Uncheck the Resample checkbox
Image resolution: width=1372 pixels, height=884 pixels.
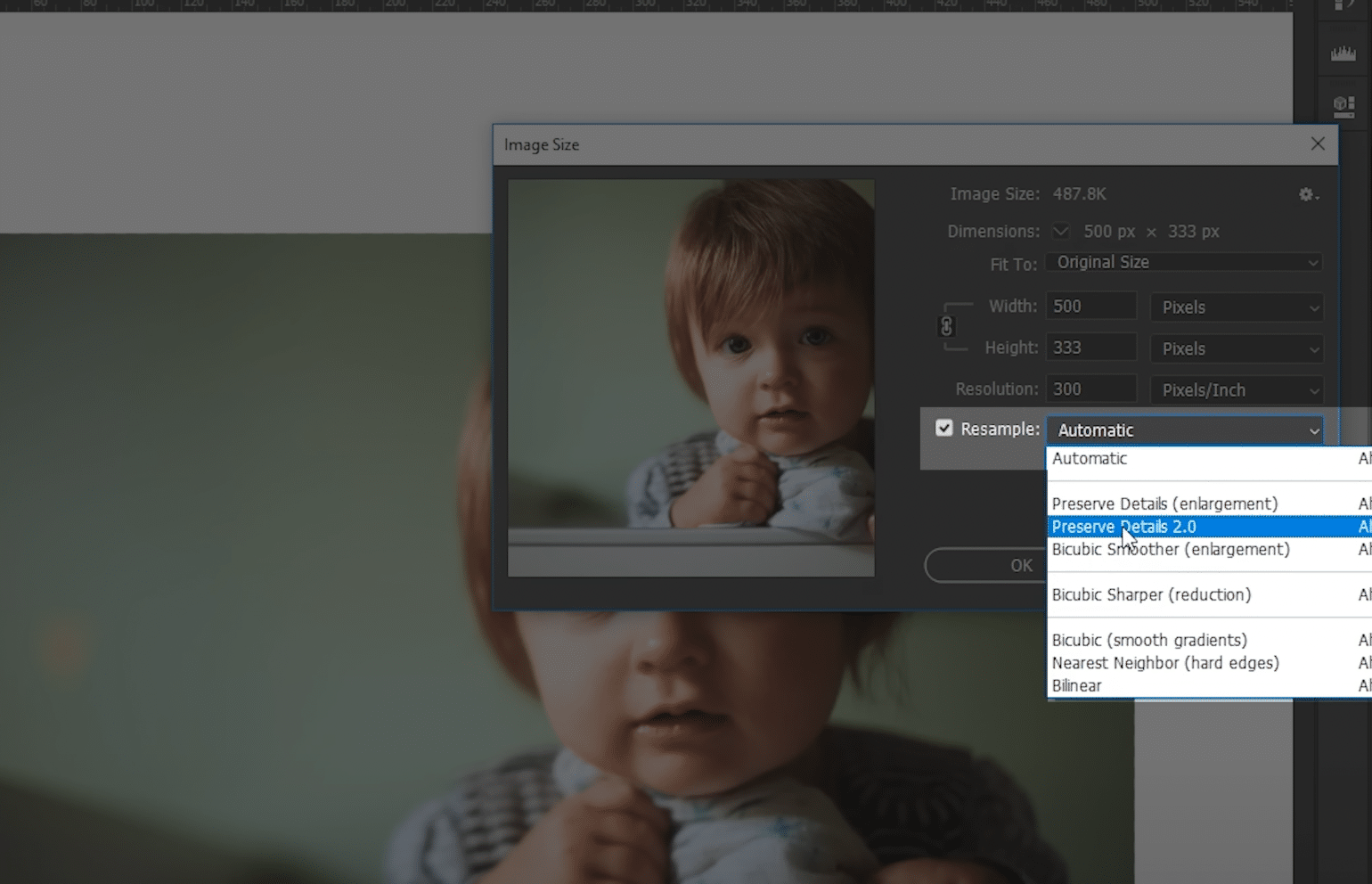pyautogui.click(x=944, y=429)
